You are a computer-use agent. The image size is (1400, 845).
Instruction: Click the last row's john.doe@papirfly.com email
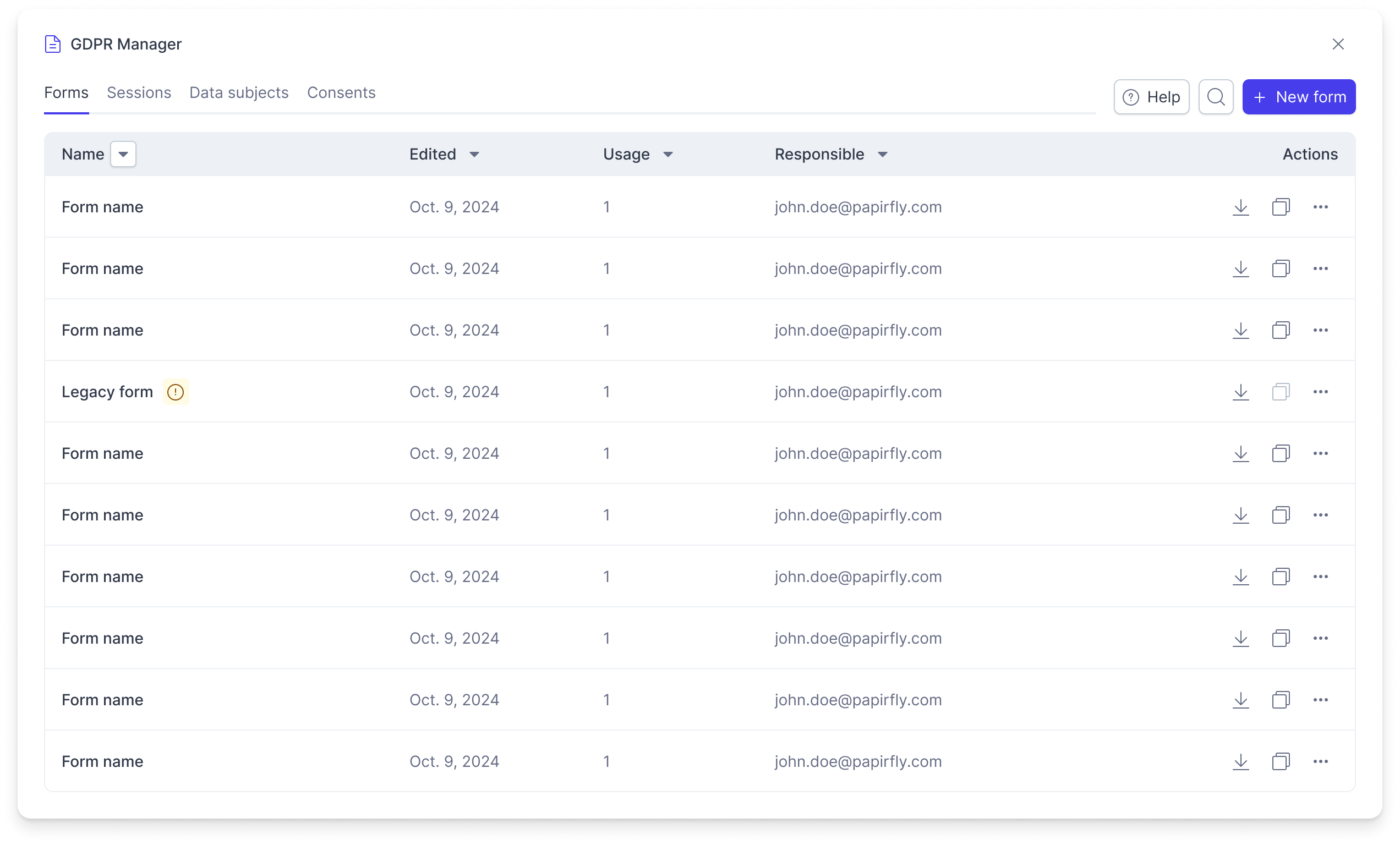(x=858, y=761)
